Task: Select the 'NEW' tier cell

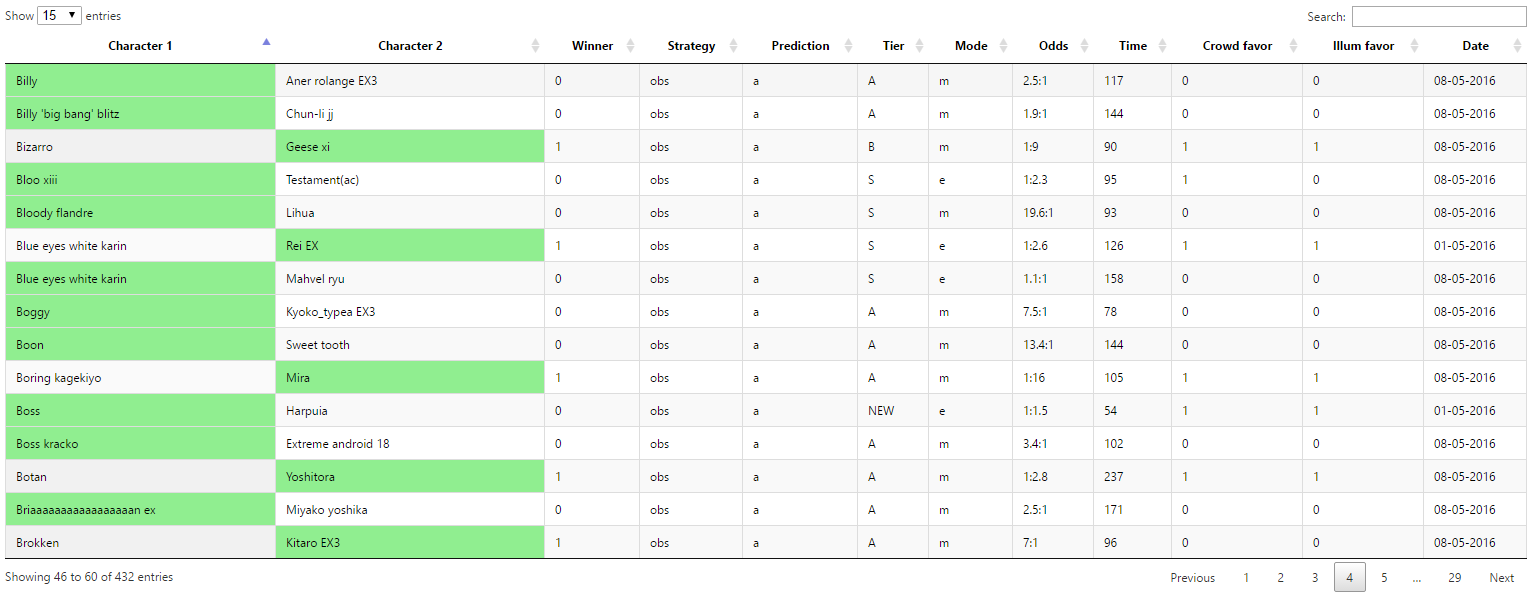Action: [x=893, y=411]
